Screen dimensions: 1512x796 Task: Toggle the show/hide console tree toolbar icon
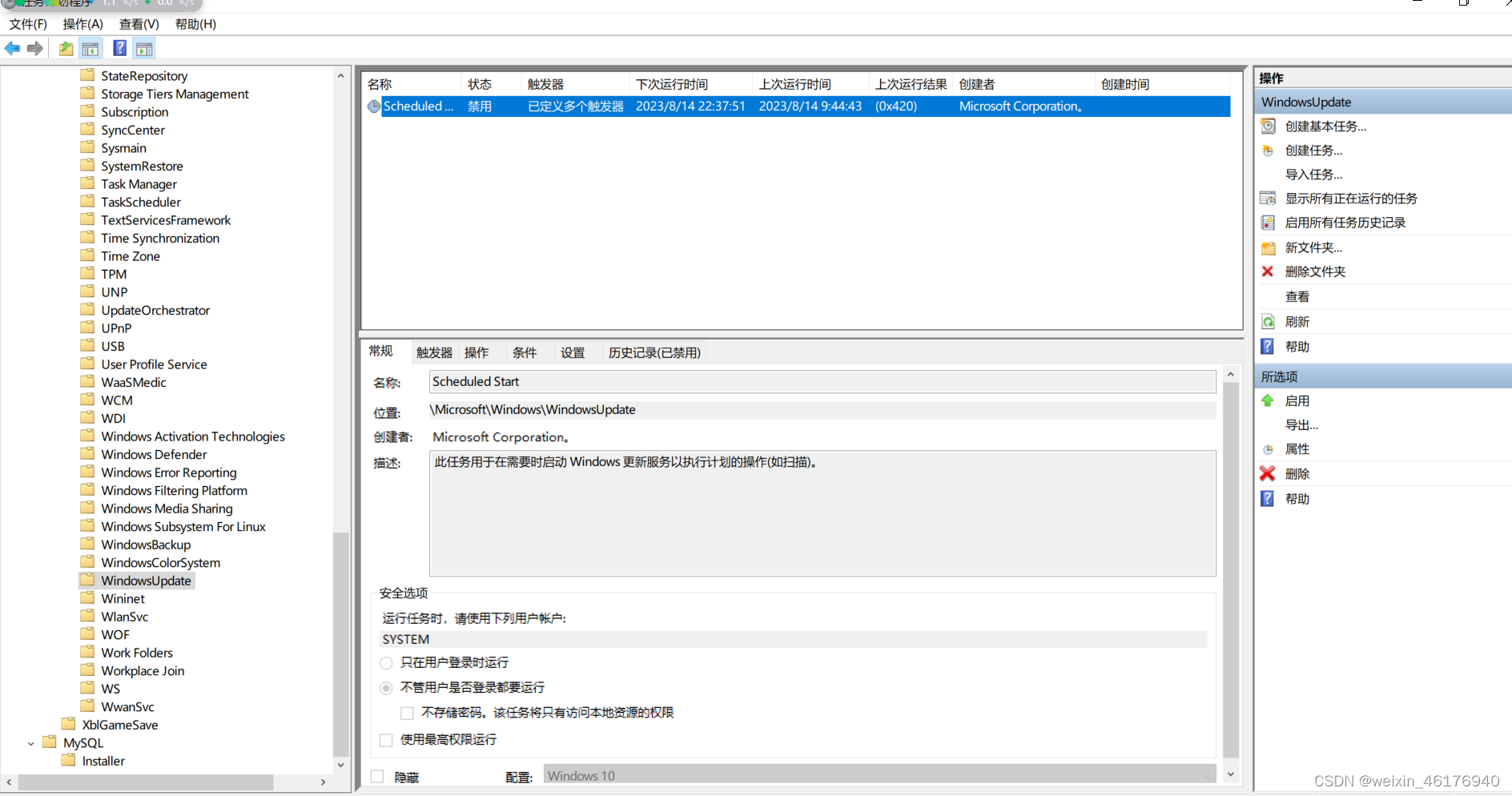coord(90,49)
